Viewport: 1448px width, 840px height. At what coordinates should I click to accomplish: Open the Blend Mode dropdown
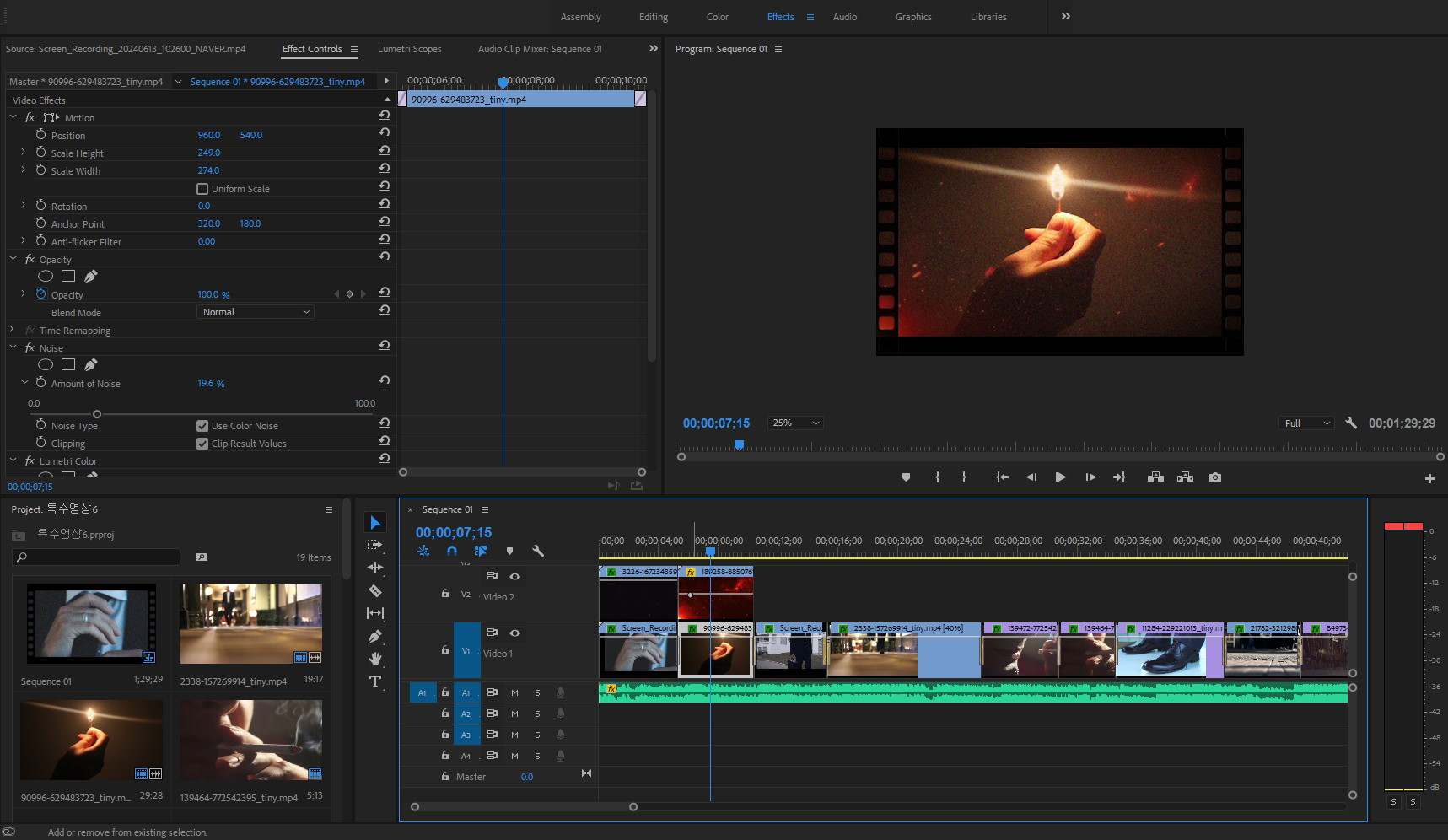pyautogui.click(x=256, y=312)
